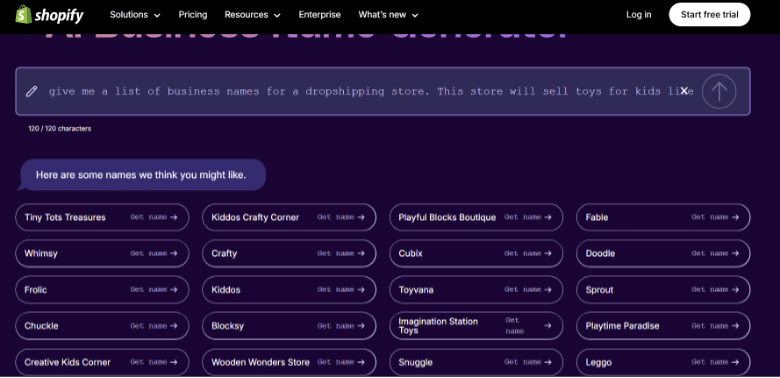Screen dimensions: 780x378
Task: Get the name Whimsy
Action: coord(102,254)
